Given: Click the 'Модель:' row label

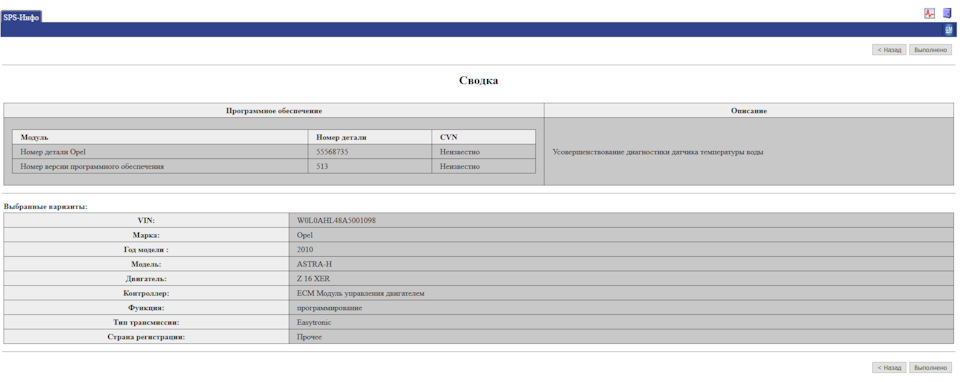Looking at the screenshot, I should pos(146,264).
